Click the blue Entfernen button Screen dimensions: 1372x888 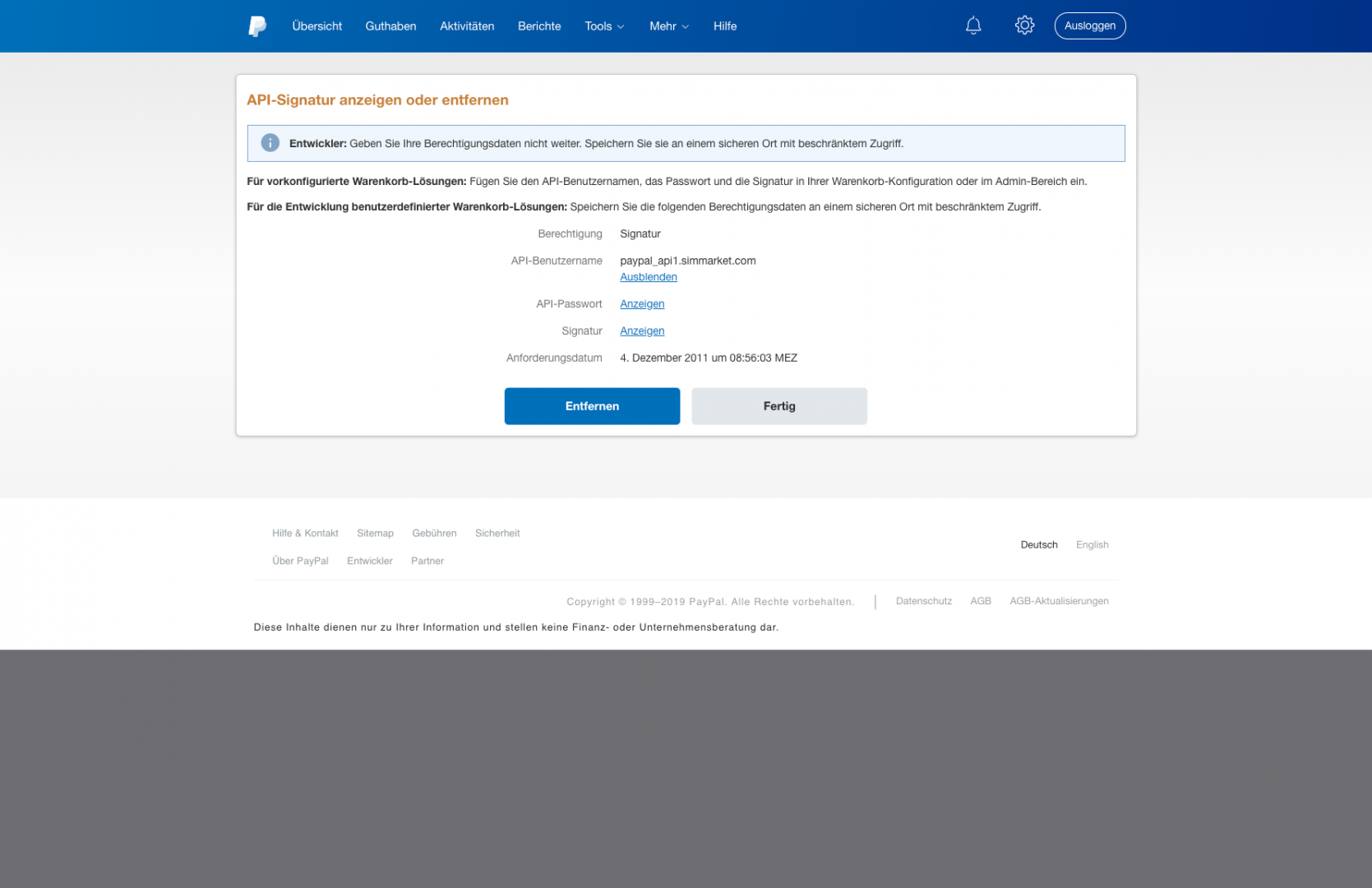click(x=592, y=406)
